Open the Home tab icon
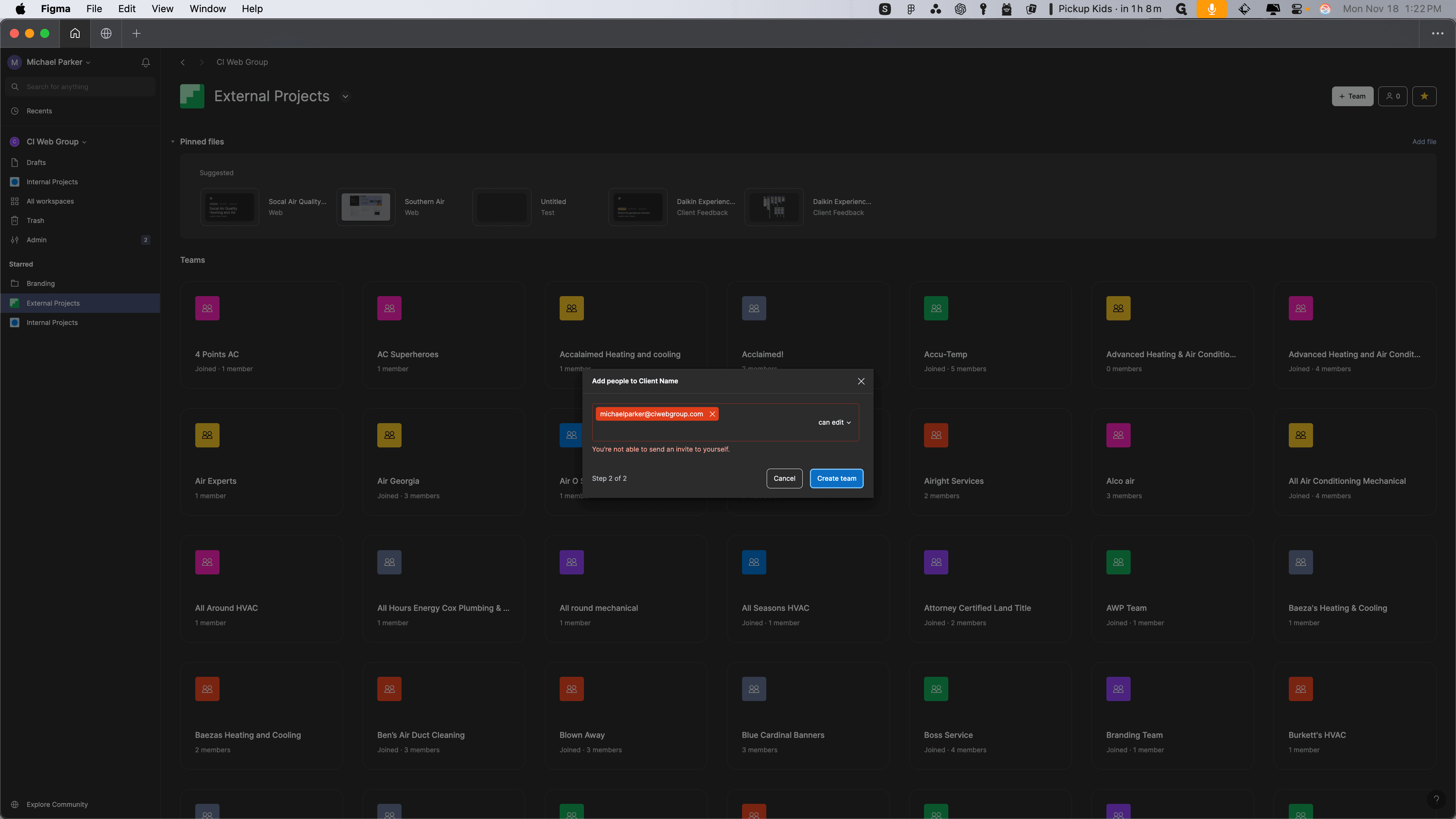Viewport: 1456px width, 819px height. click(x=75, y=33)
